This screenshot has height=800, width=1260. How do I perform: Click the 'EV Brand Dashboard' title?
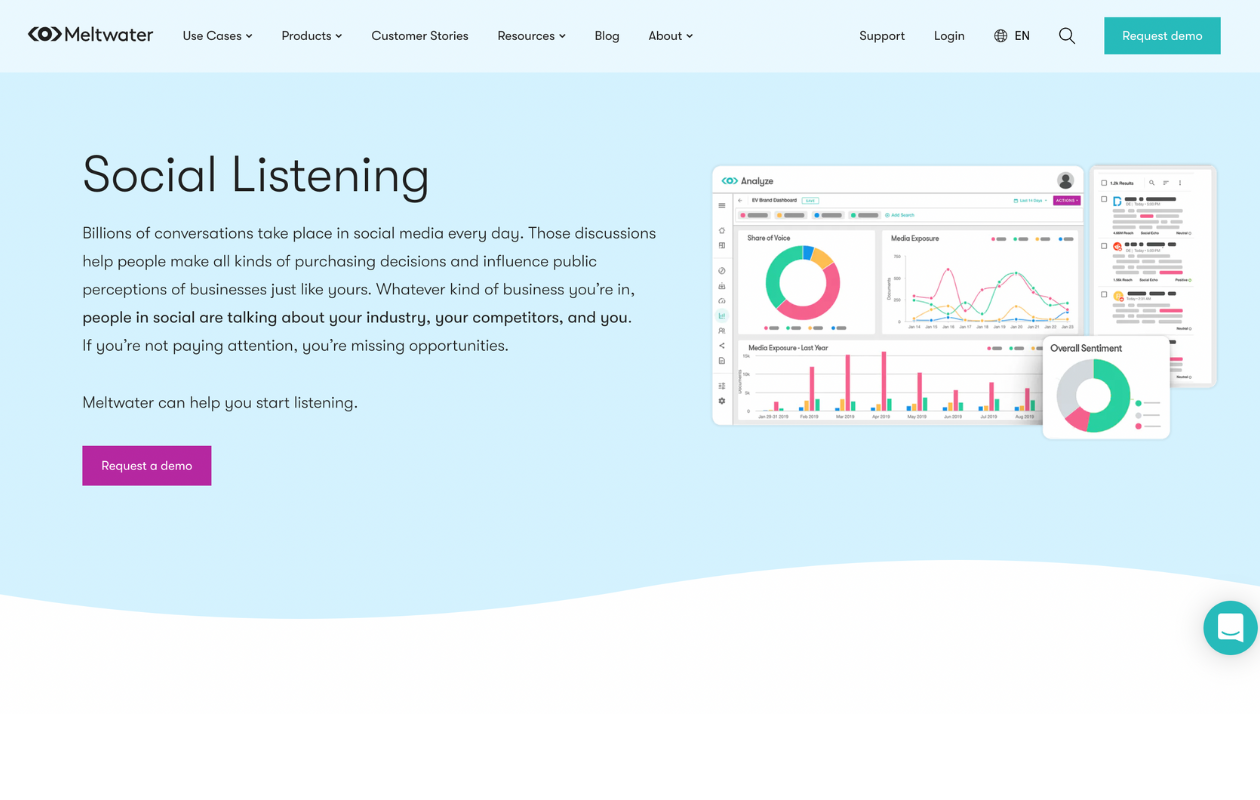[774, 200]
